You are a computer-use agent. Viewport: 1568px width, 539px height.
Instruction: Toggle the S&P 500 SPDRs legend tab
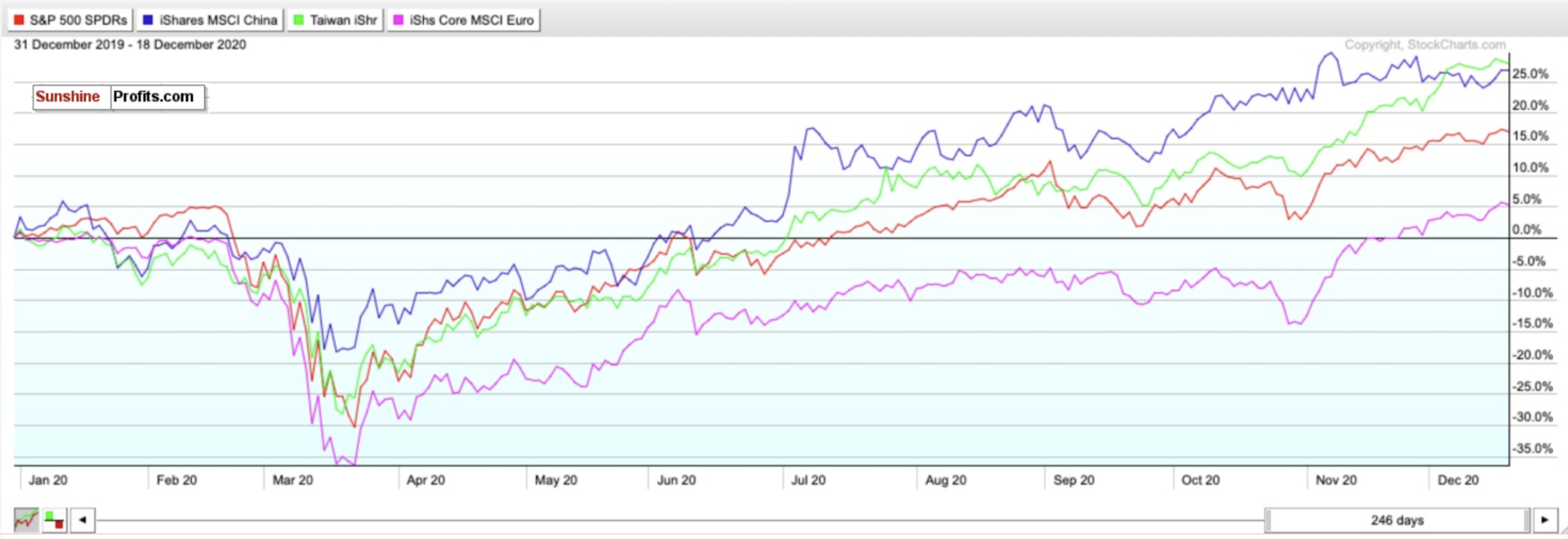pyautogui.click(x=70, y=20)
